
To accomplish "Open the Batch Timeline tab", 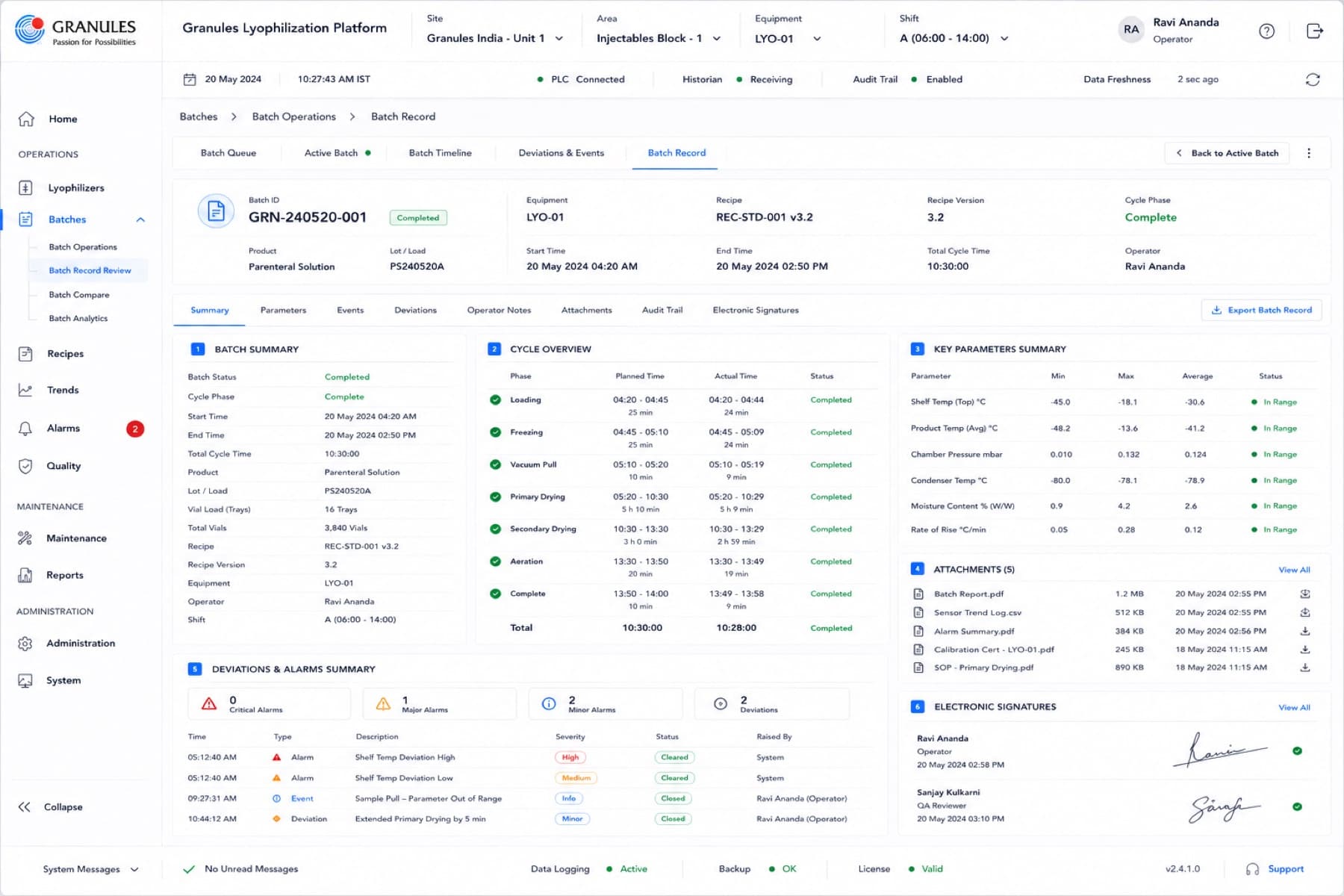I will click(440, 153).
